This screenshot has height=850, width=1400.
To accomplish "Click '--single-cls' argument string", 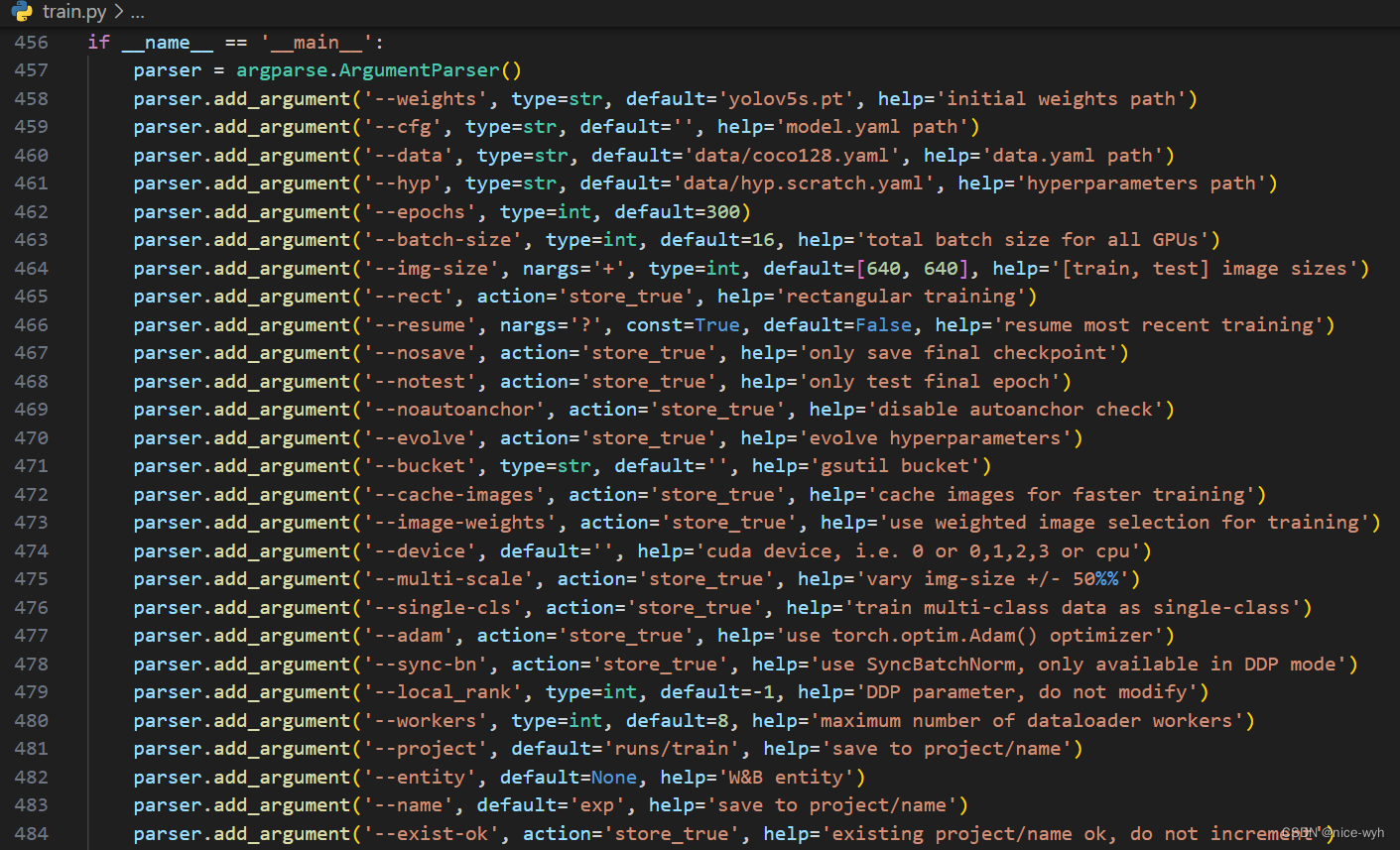I will (443, 607).
